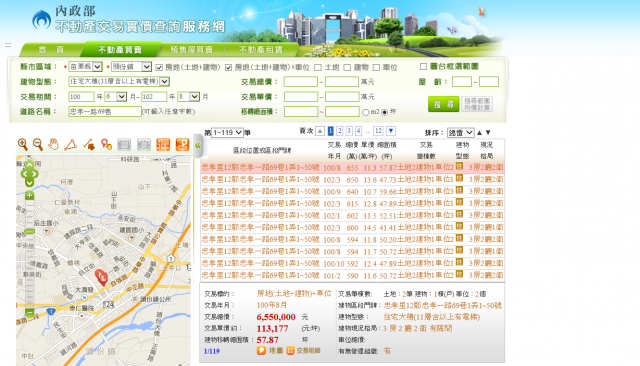
Task: Select the 坪 area unit radio button
Action: pos(384,112)
